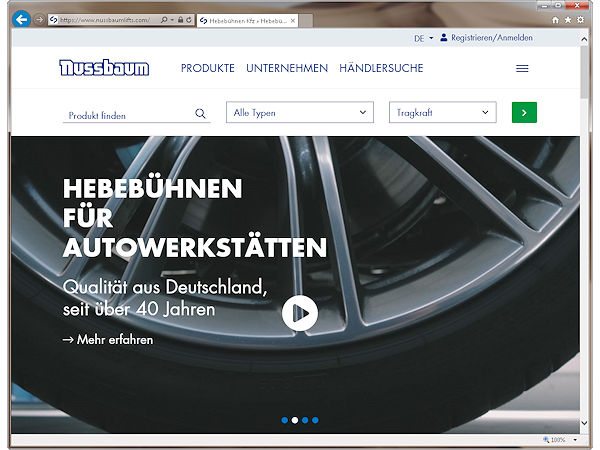Select the fourth carousel dot

315,420
